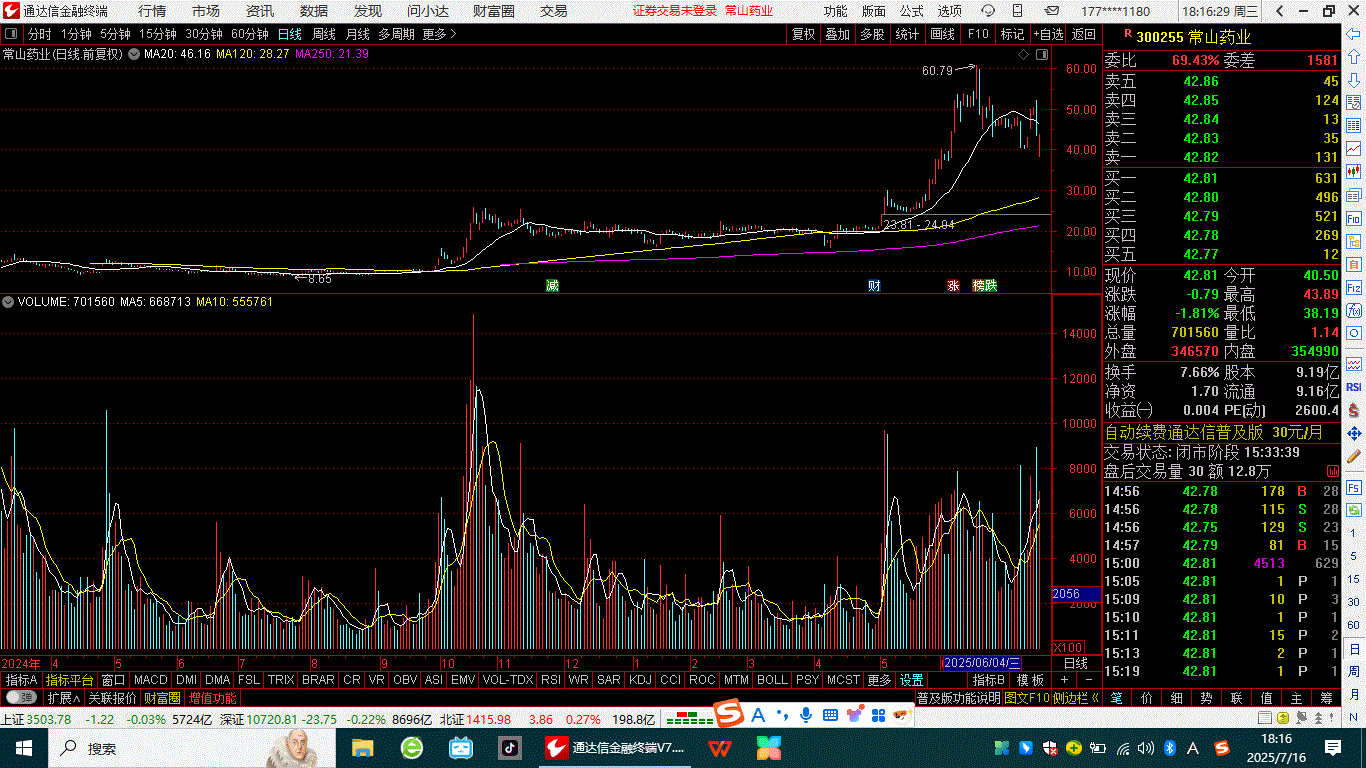Open the 数据 menu

point(314,11)
